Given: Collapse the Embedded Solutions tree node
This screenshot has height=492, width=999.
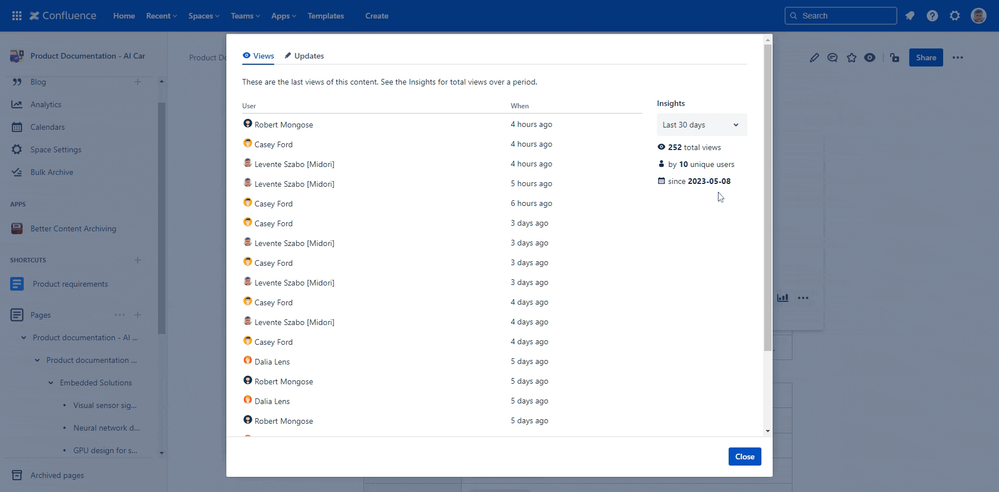Looking at the screenshot, I should coord(51,383).
